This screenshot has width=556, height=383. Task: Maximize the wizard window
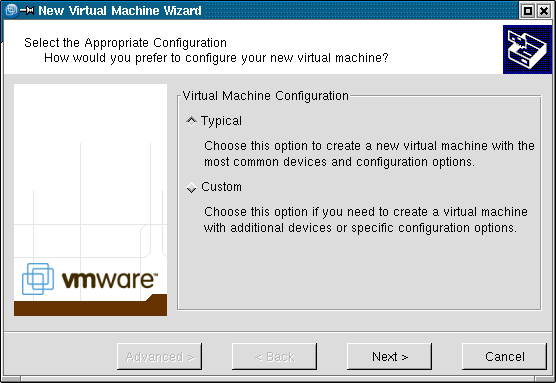click(x=528, y=11)
